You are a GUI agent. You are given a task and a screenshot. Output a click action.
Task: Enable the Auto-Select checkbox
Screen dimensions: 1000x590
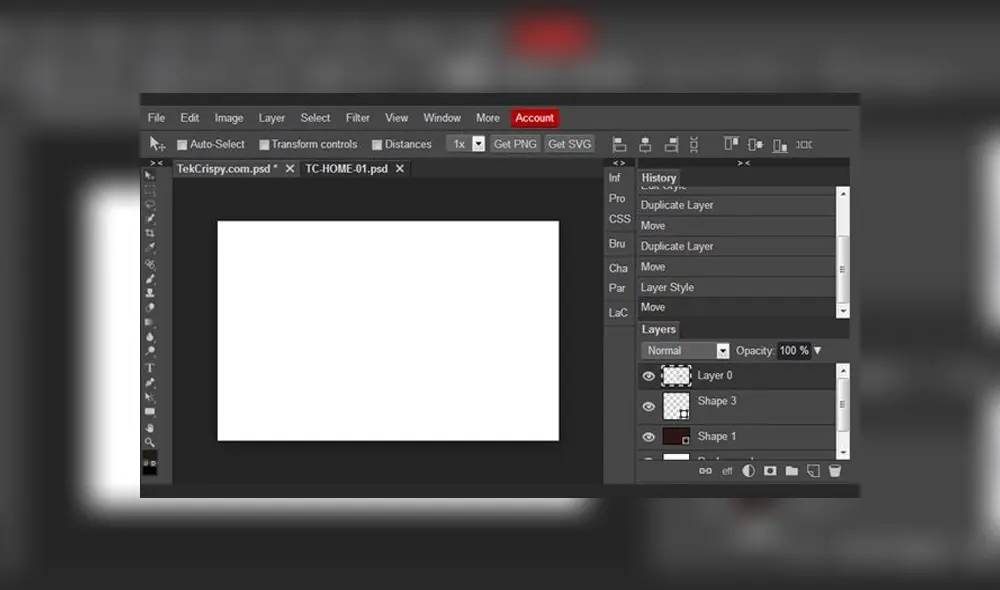point(182,145)
